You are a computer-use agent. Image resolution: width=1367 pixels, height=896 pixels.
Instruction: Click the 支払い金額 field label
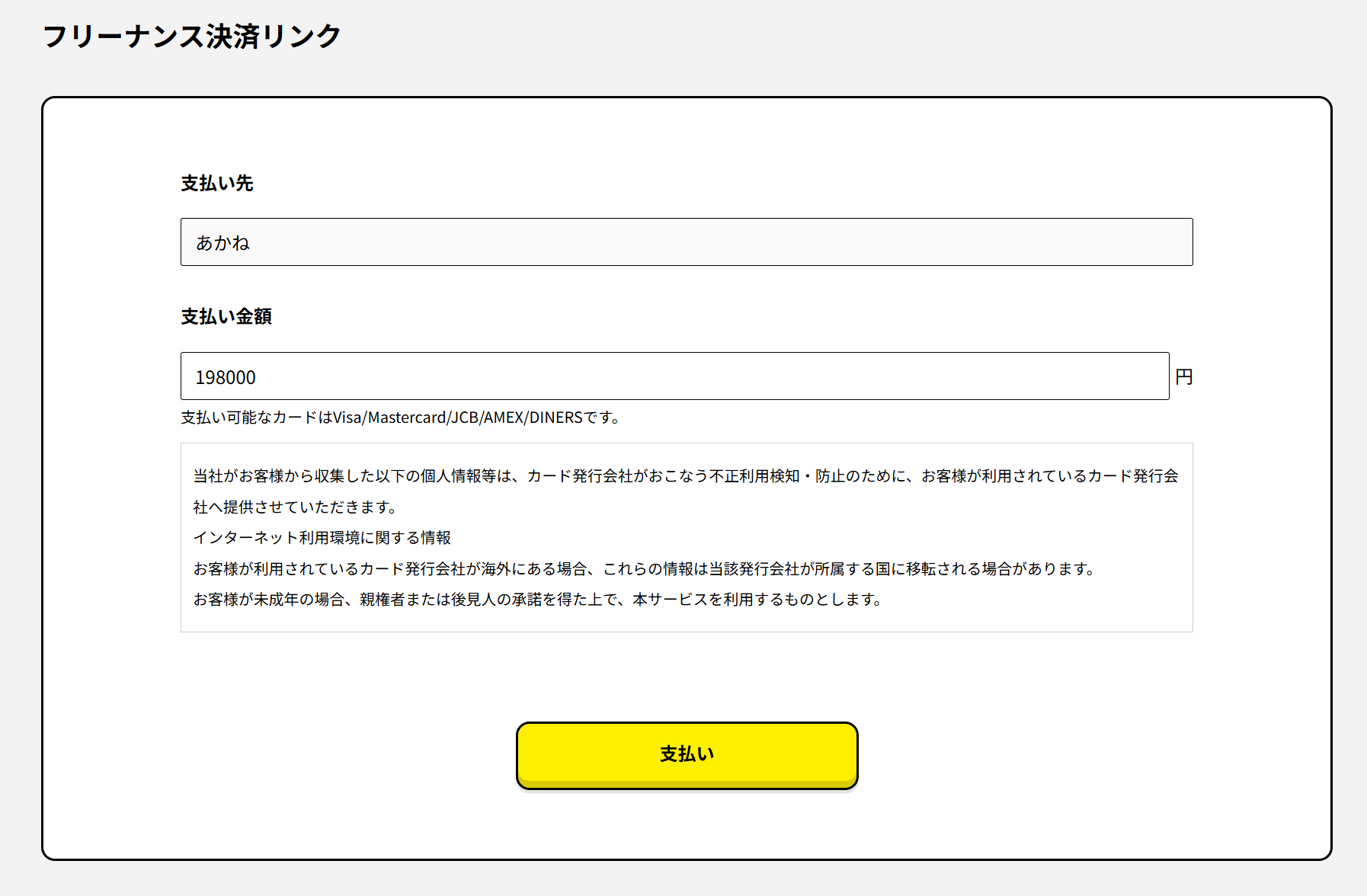pos(226,317)
